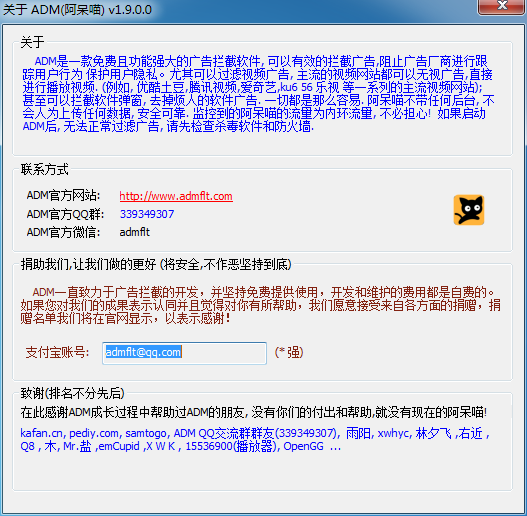Screen dimensions: 527x516
Task: Click the Alipay account input field
Action: pos(185,353)
